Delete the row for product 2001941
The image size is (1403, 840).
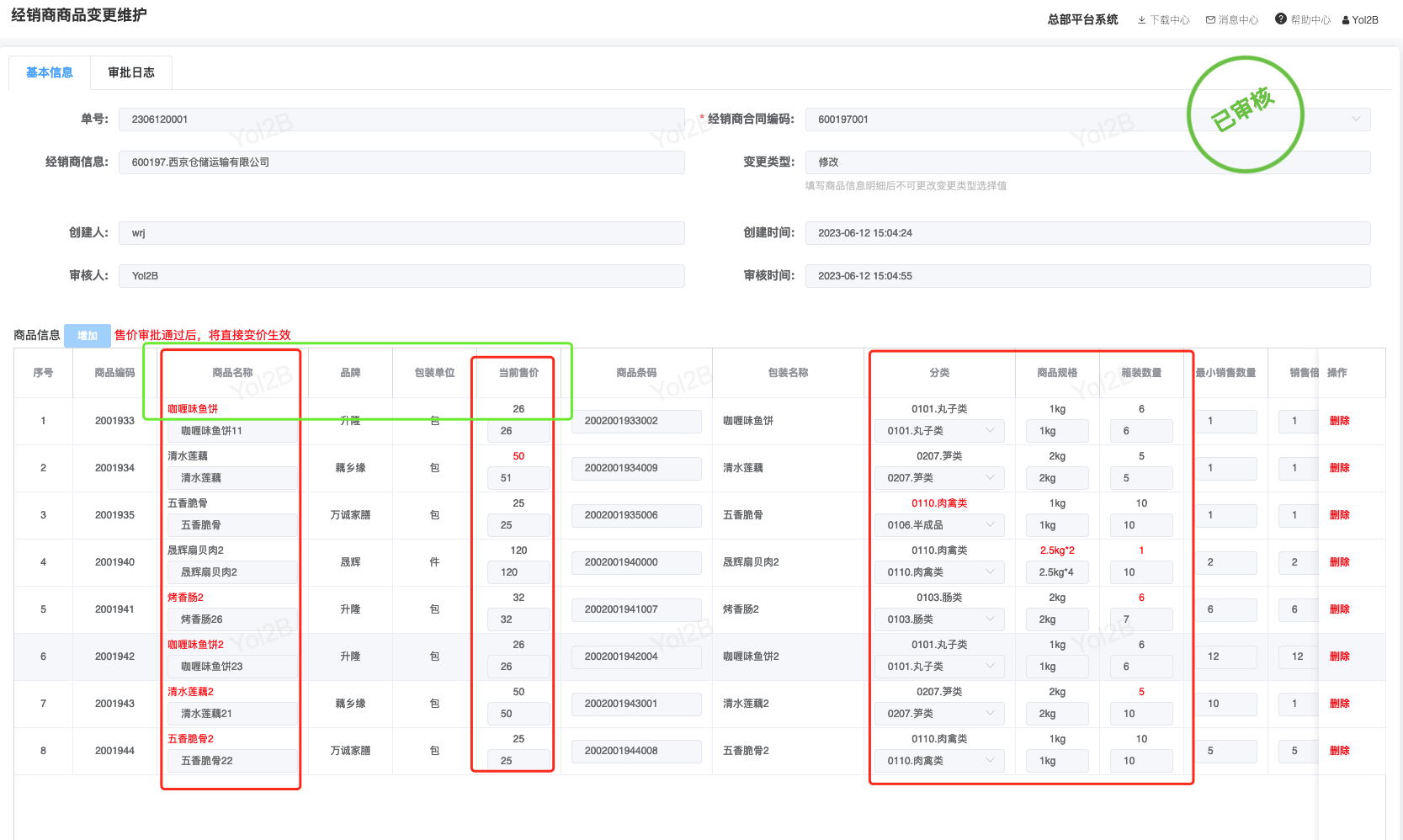pyautogui.click(x=1340, y=609)
